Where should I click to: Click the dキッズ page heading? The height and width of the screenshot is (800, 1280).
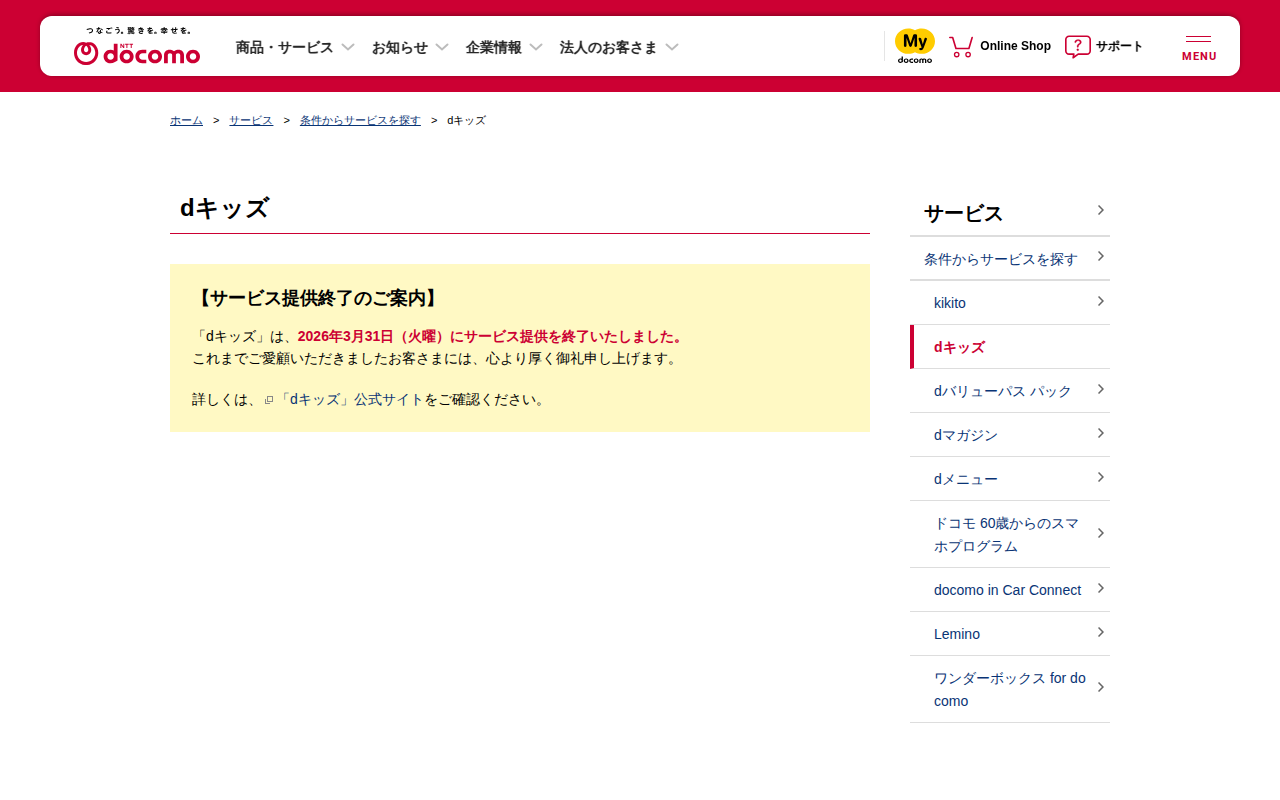click(225, 208)
